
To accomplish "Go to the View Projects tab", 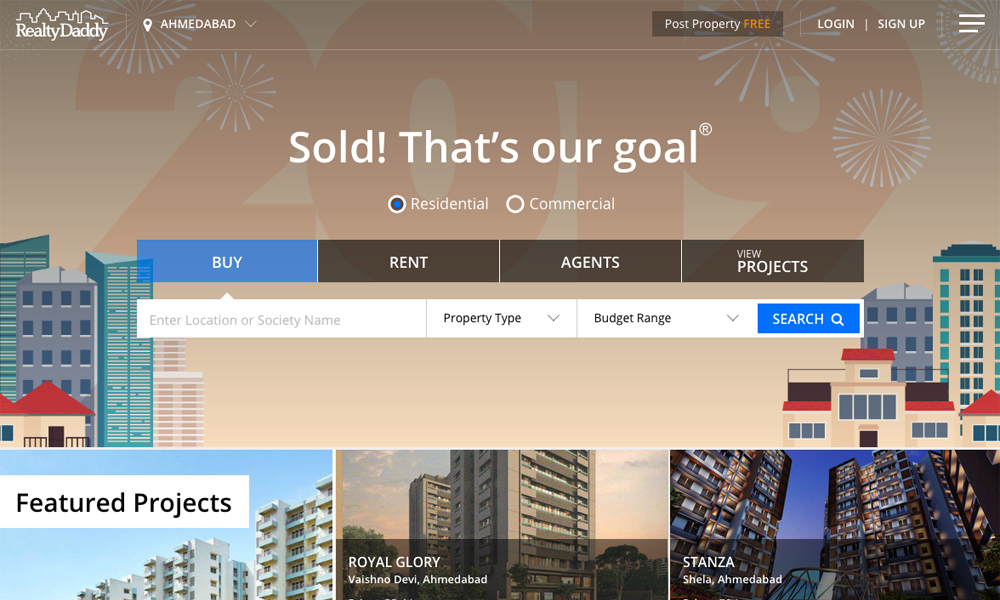I will point(773,261).
